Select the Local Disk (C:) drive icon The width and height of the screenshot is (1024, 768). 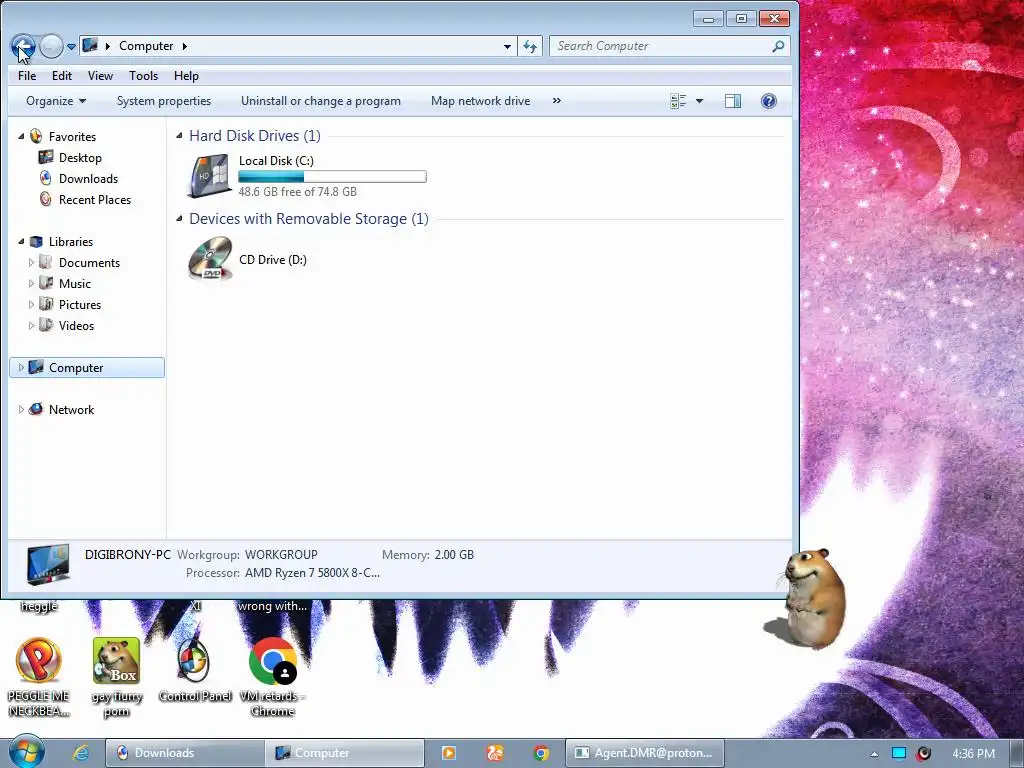(209, 176)
